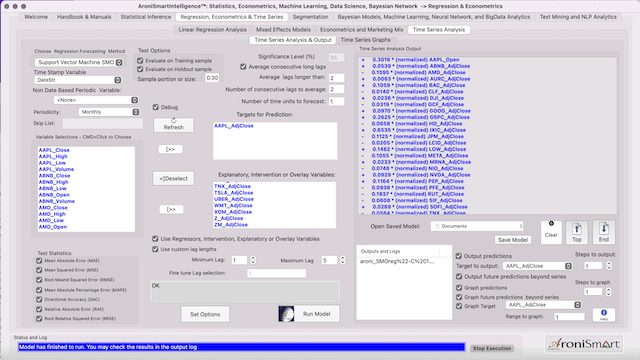Open Target to output dropdown
This screenshot has height=360, width=640.
(x=537, y=266)
